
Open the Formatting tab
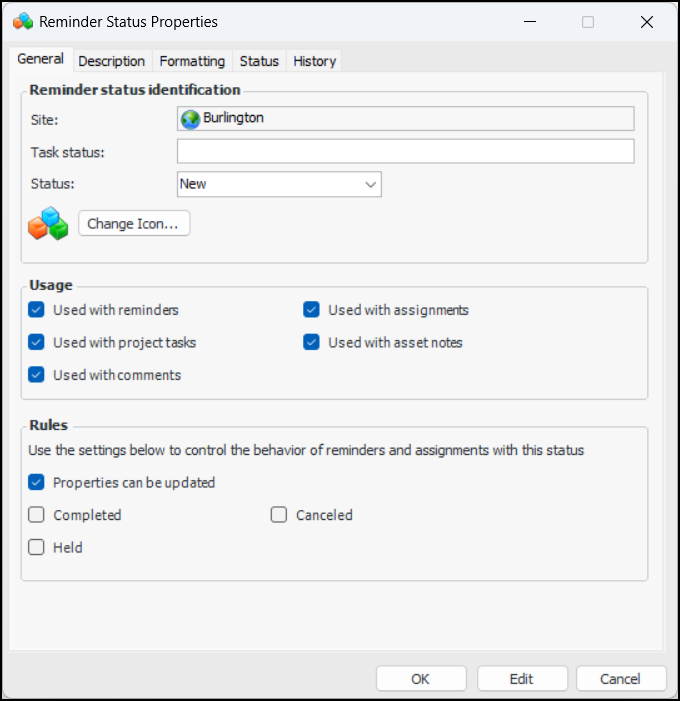[192, 61]
